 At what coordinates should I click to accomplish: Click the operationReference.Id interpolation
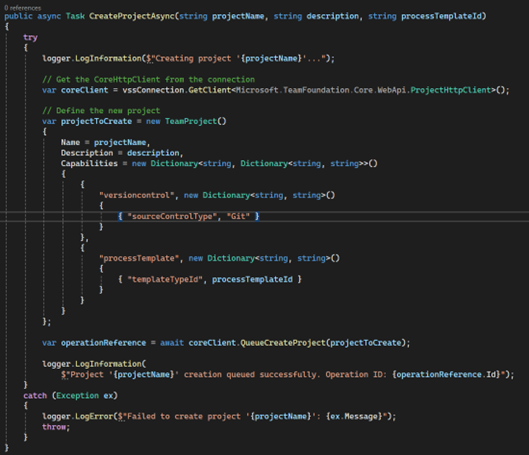(x=446, y=374)
